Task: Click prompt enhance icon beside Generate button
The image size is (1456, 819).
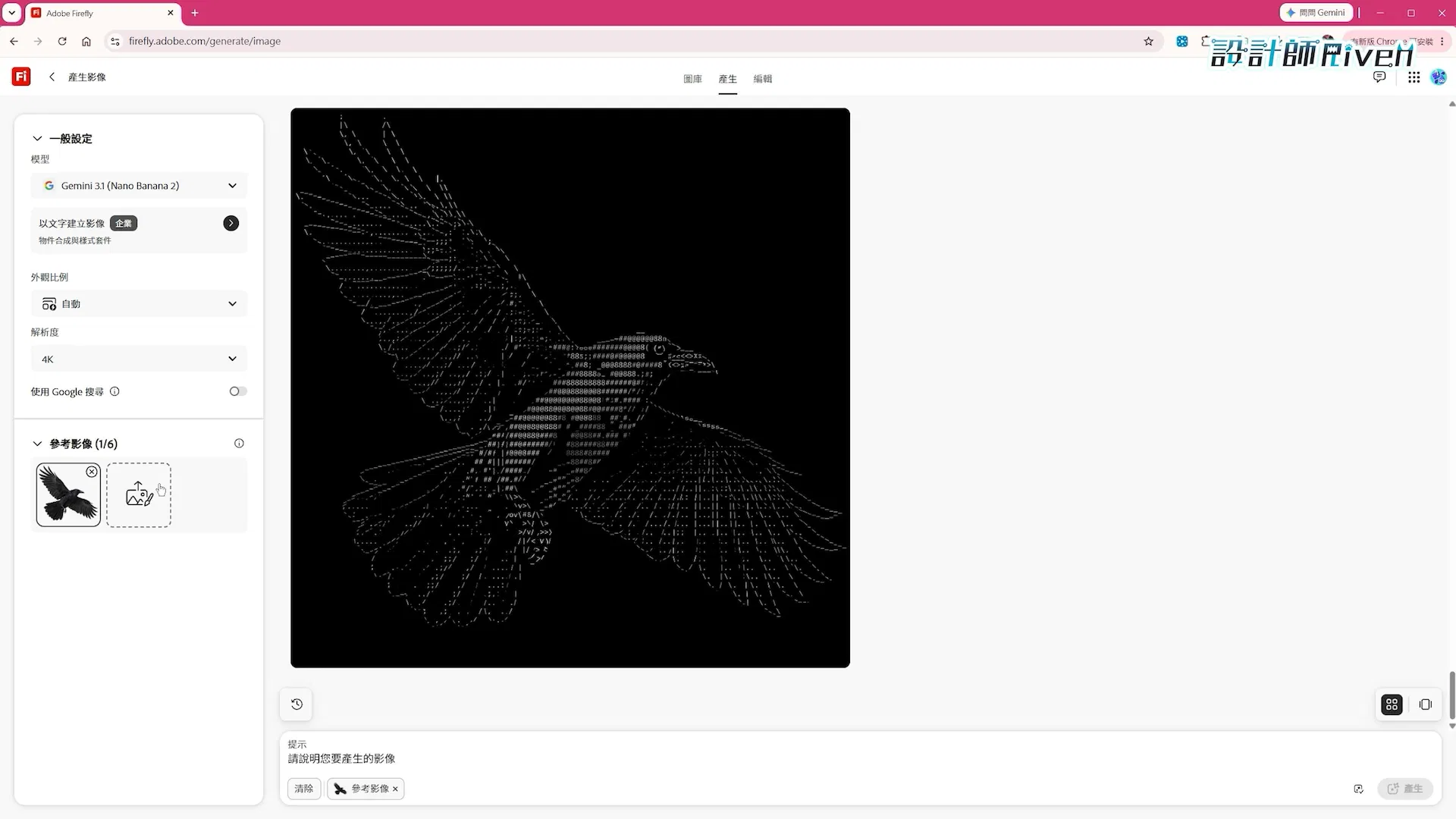Action: coord(1358,789)
